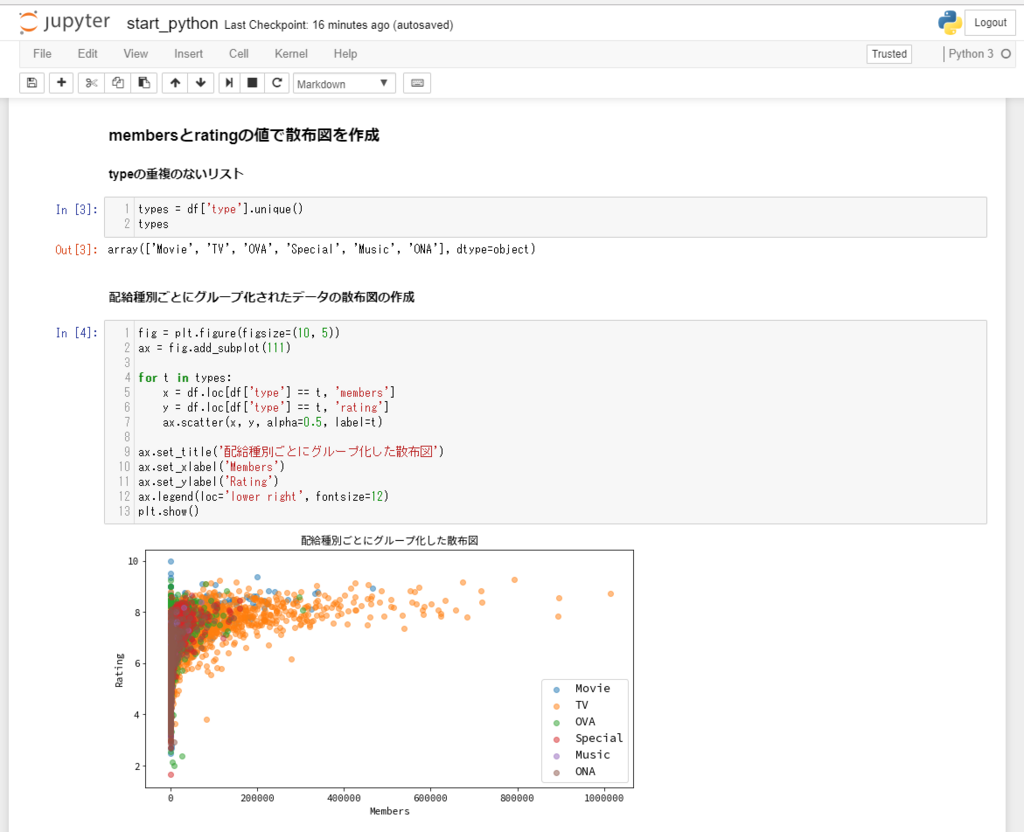
Task: Click the kernel idle indicator circle
Action: click(1006, 54)
